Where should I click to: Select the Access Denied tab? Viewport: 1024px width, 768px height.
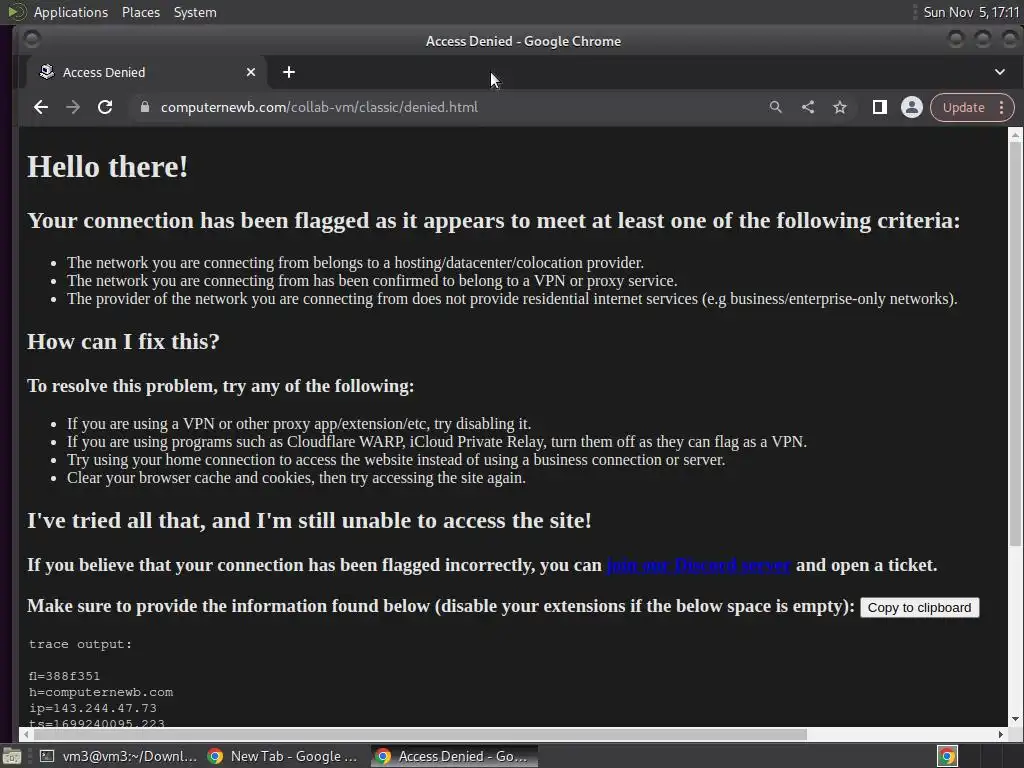point(146,72)
